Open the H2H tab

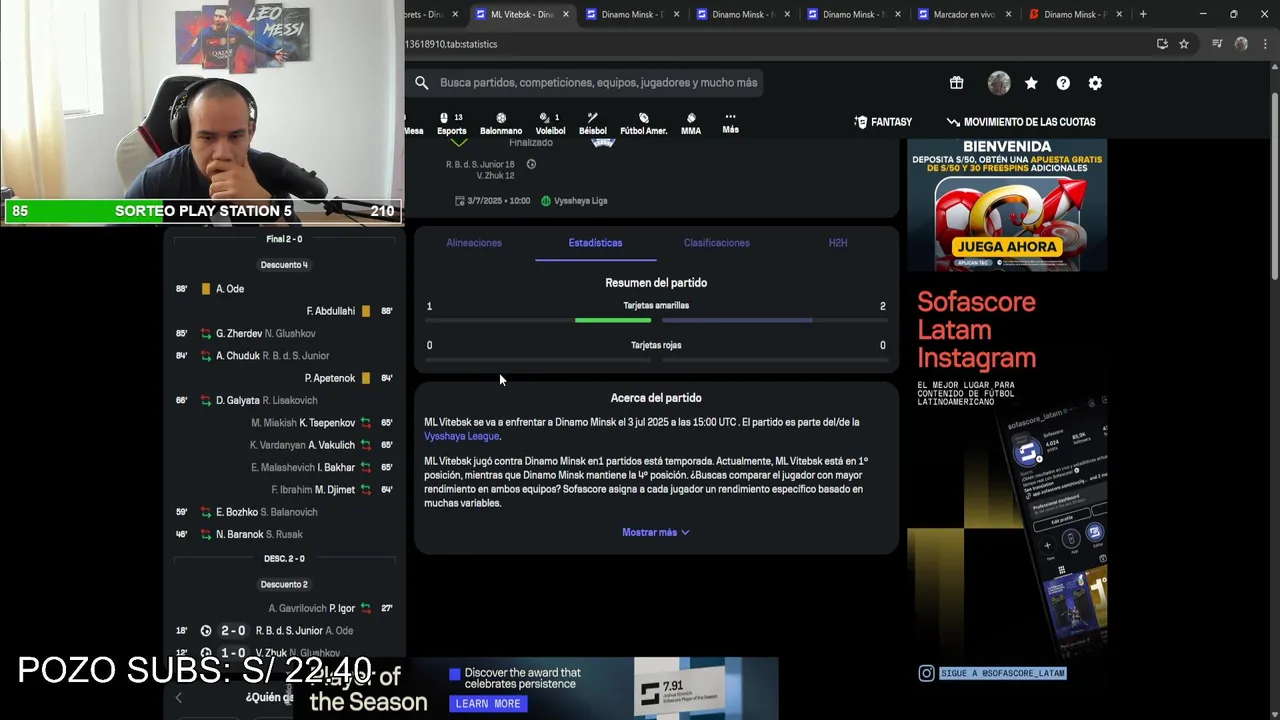tap(838, 243)
